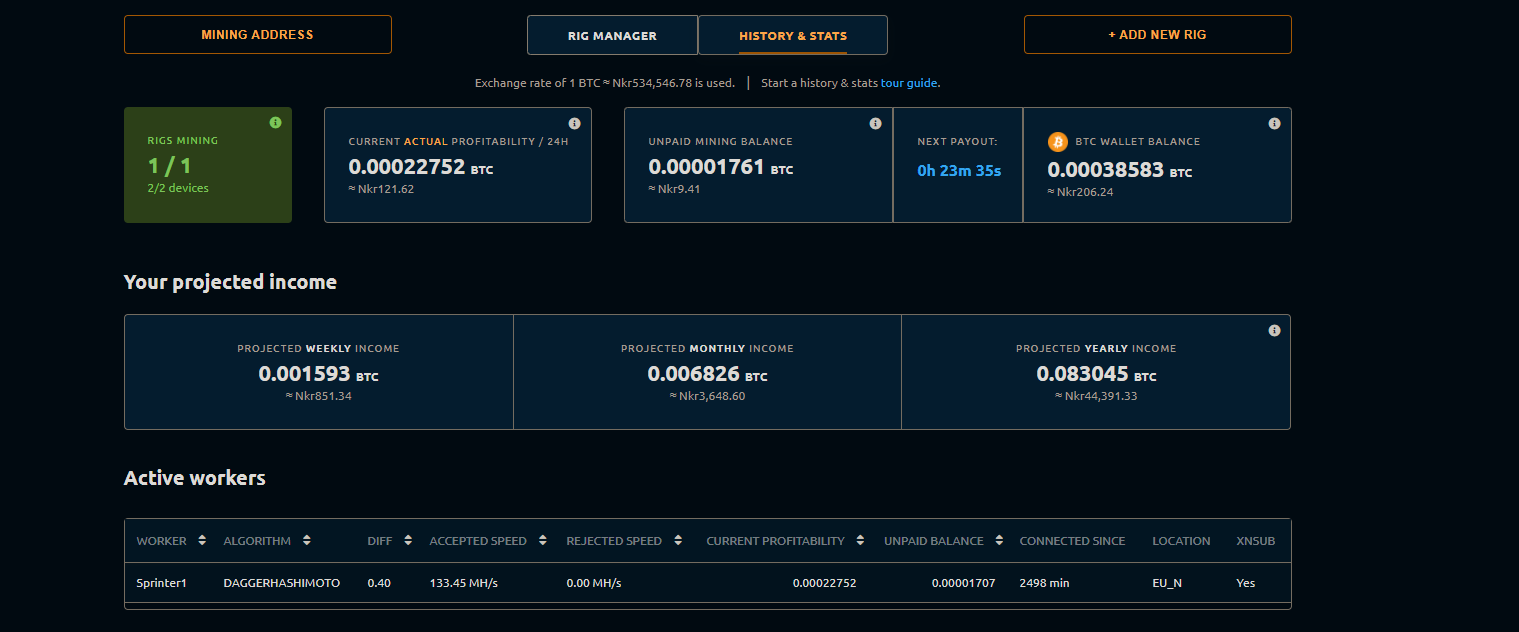The image size is (1519, 632).
Task: Sort by Accepted Speed column arrows
Action: tap(543, 541)
